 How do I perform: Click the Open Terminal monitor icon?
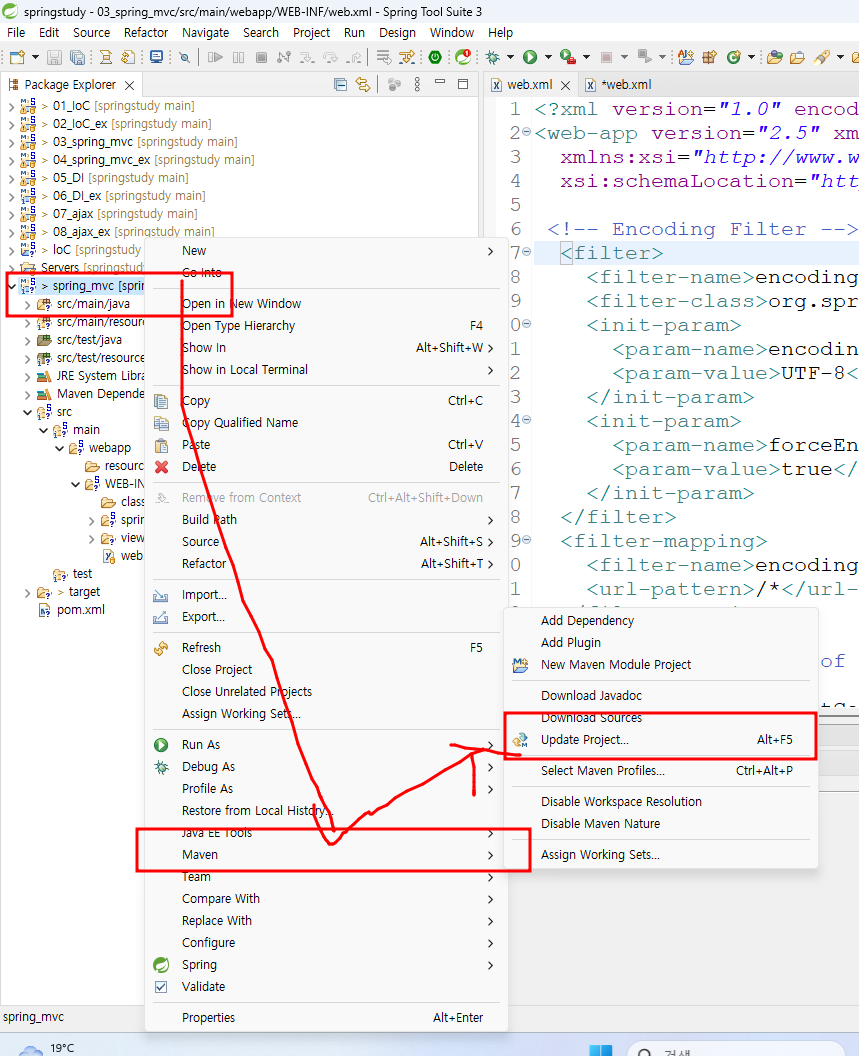coord(156,58)
